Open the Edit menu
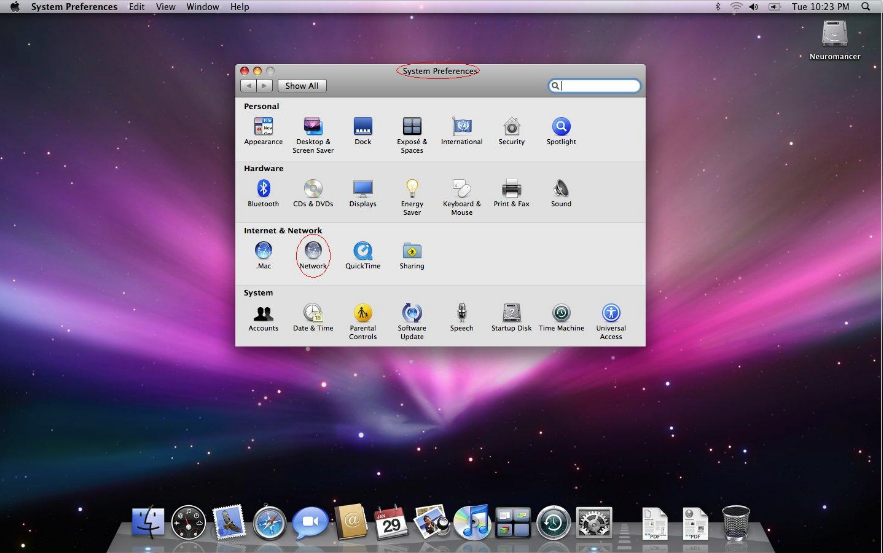 point(136,7)
